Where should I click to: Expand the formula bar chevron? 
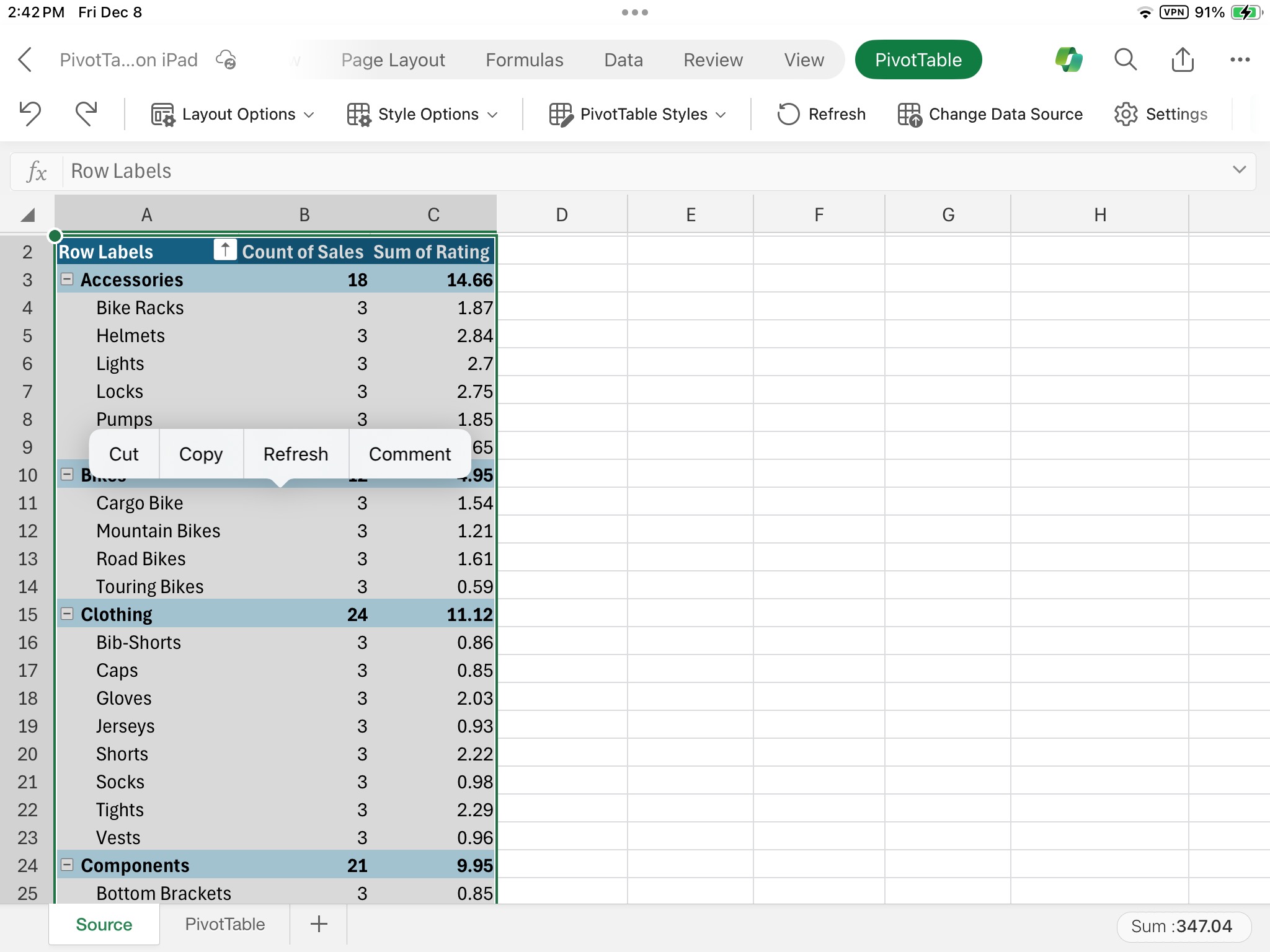[1237, 170]
